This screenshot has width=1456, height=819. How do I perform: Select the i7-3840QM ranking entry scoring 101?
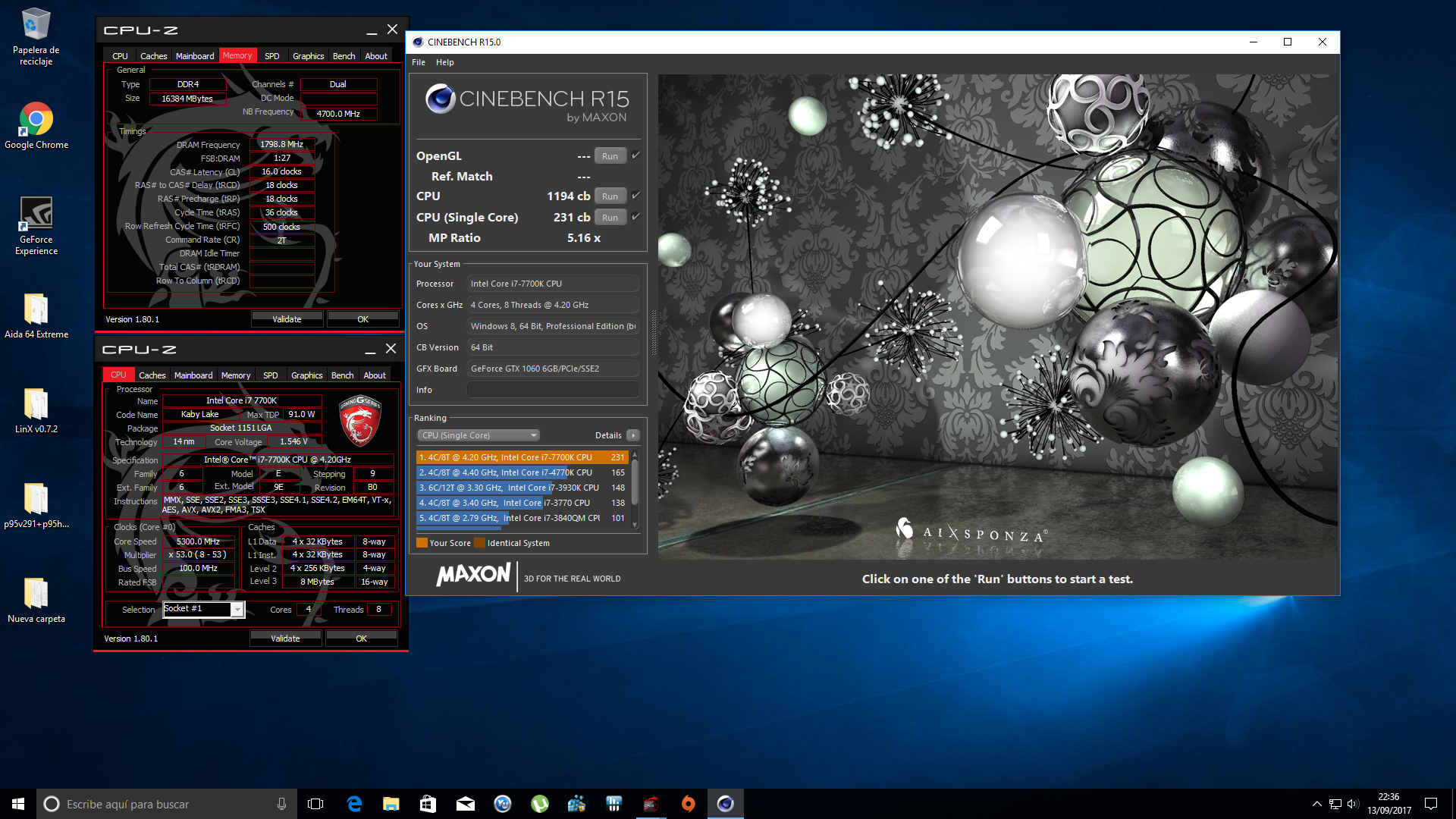(522, 518)
